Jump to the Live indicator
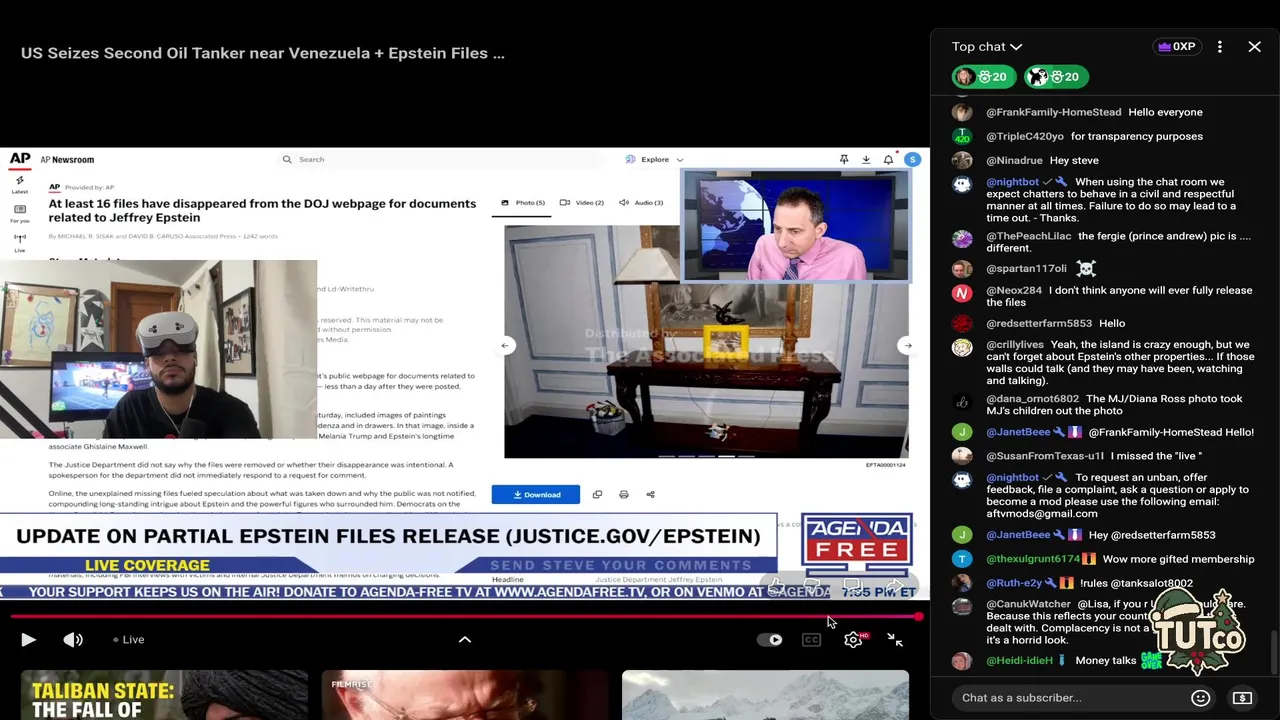Screen dimensions: 1280x720 (129, 640)
